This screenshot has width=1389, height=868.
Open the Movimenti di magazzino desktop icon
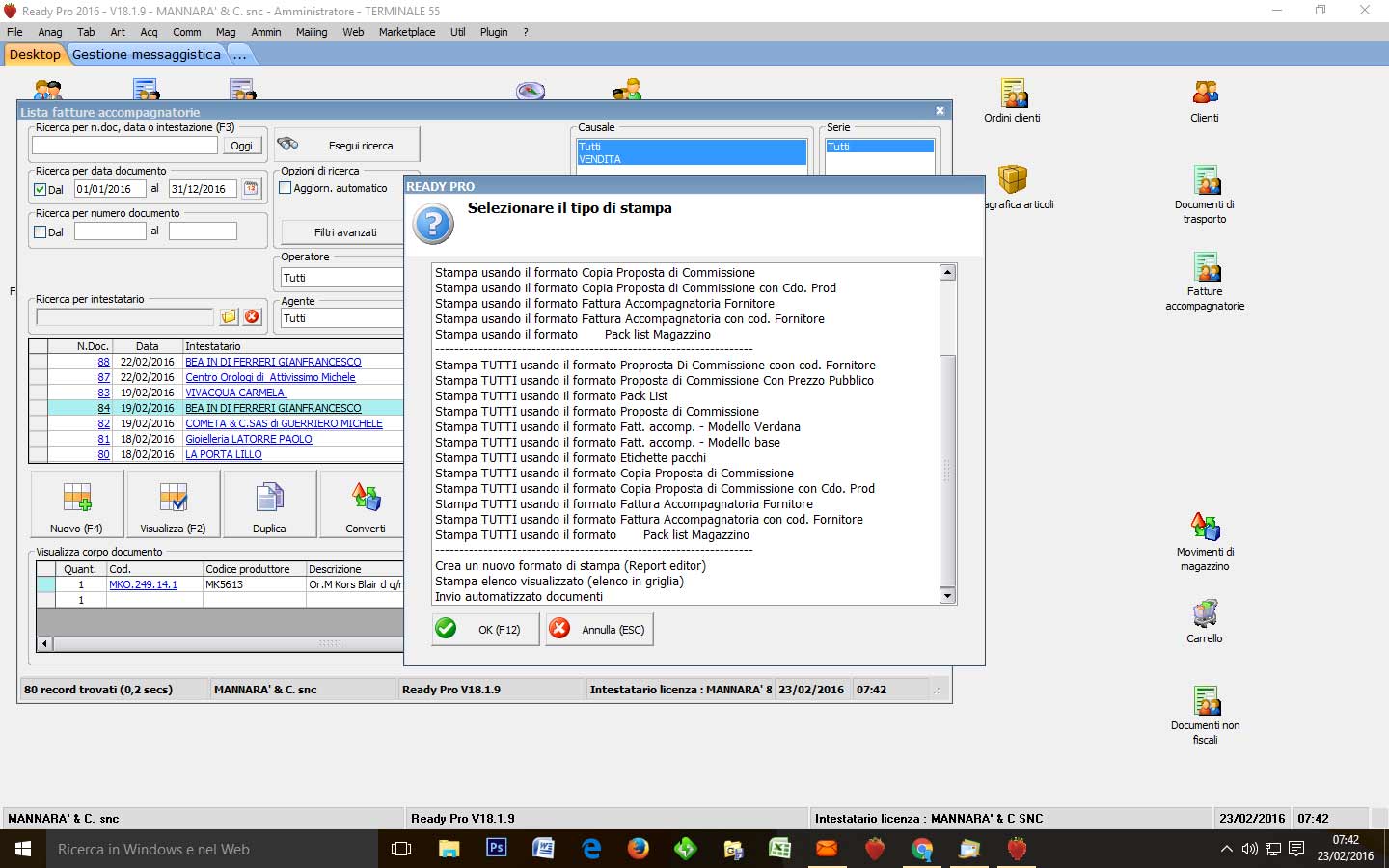(1205, 541)
